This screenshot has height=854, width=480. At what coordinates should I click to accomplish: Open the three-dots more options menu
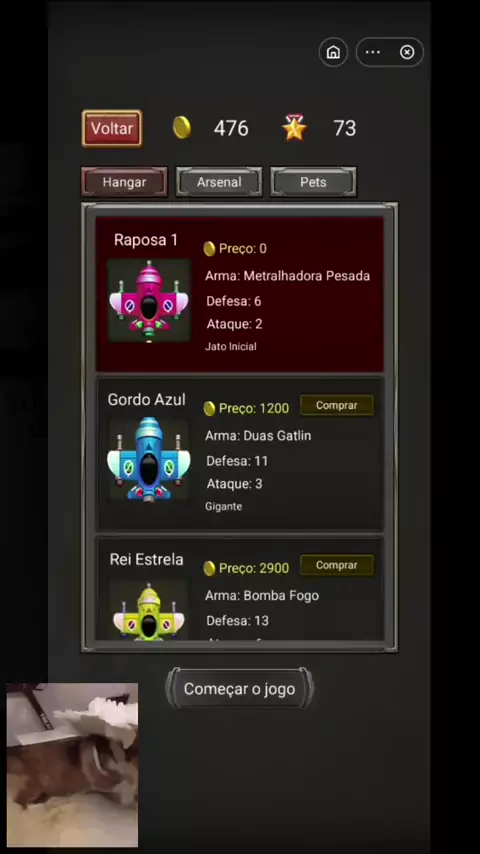tap(373, 52)
